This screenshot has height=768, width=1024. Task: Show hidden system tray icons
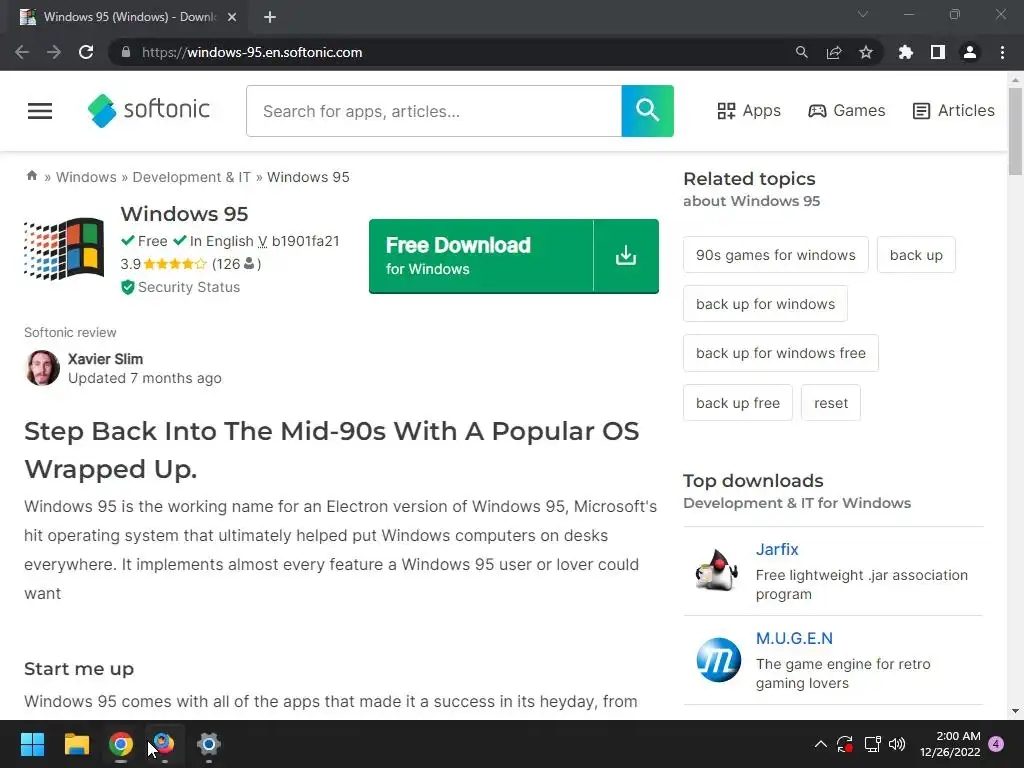coord(821,744)
